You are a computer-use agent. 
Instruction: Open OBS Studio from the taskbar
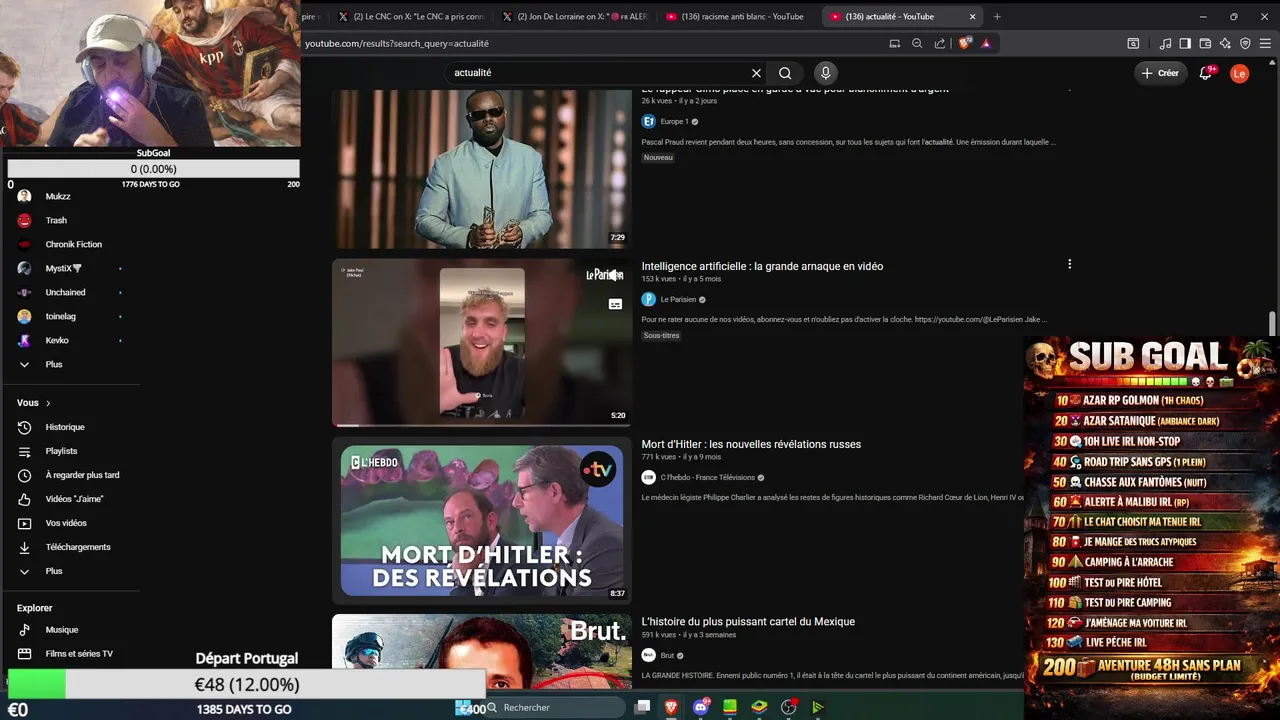coord(789,707)
